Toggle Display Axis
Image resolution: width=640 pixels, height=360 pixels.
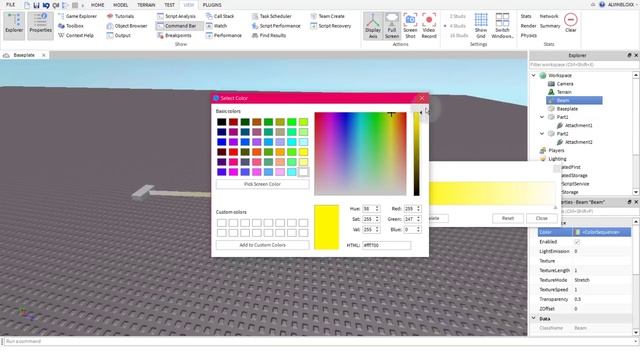point(373,26)
